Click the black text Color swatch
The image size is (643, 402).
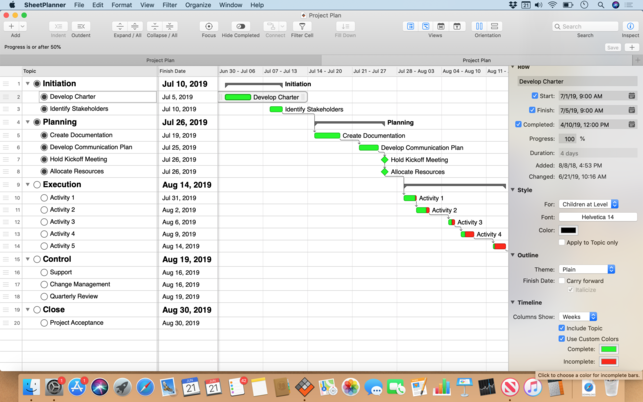coord(568,230)
